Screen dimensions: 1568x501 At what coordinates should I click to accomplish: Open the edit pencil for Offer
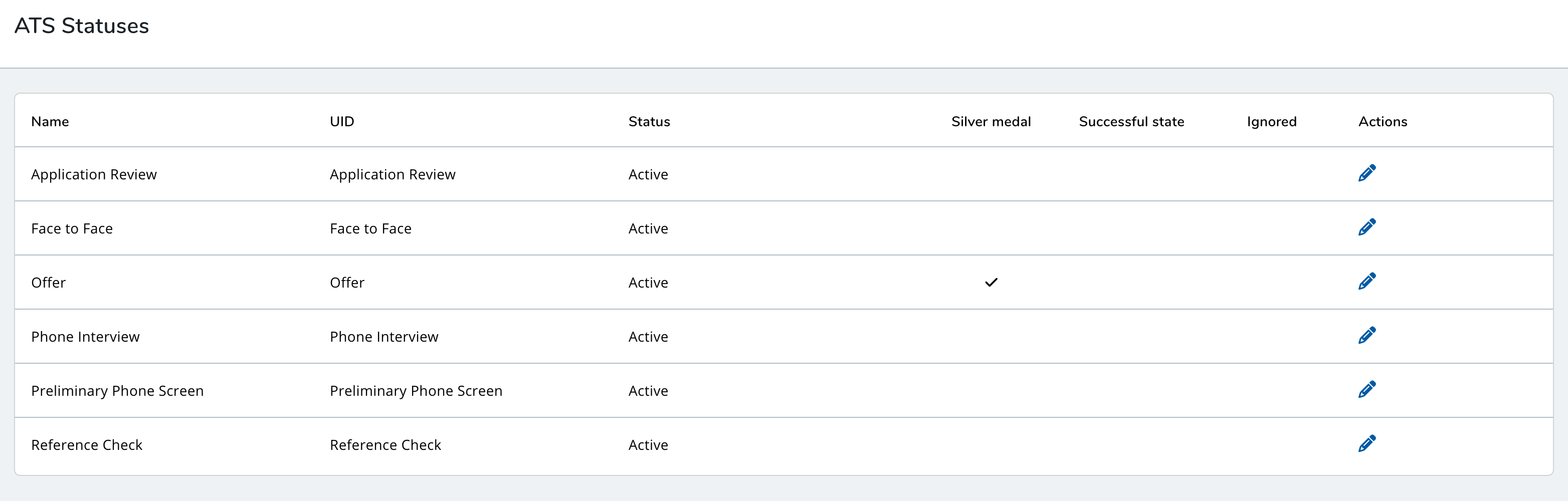(x=1366, y=282)
